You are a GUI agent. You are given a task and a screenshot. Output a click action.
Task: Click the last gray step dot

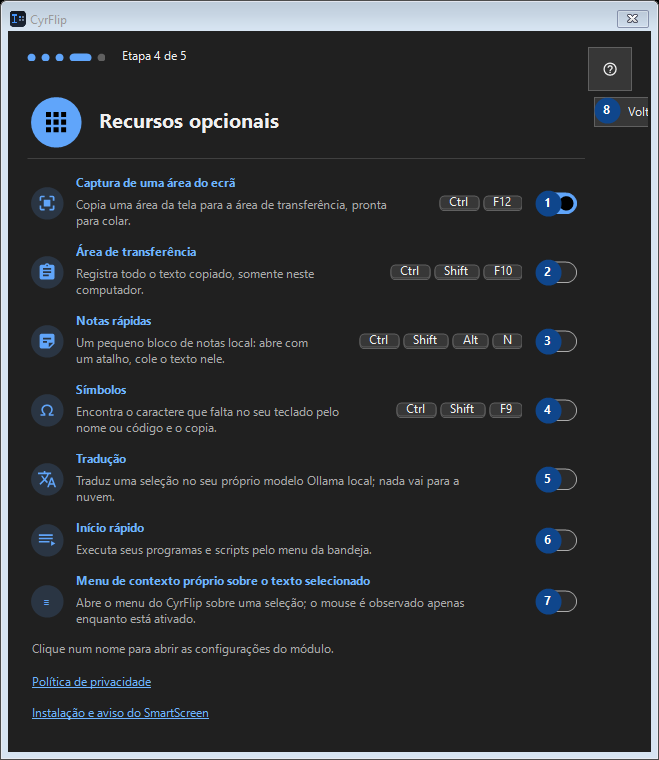tap(101, 57)
